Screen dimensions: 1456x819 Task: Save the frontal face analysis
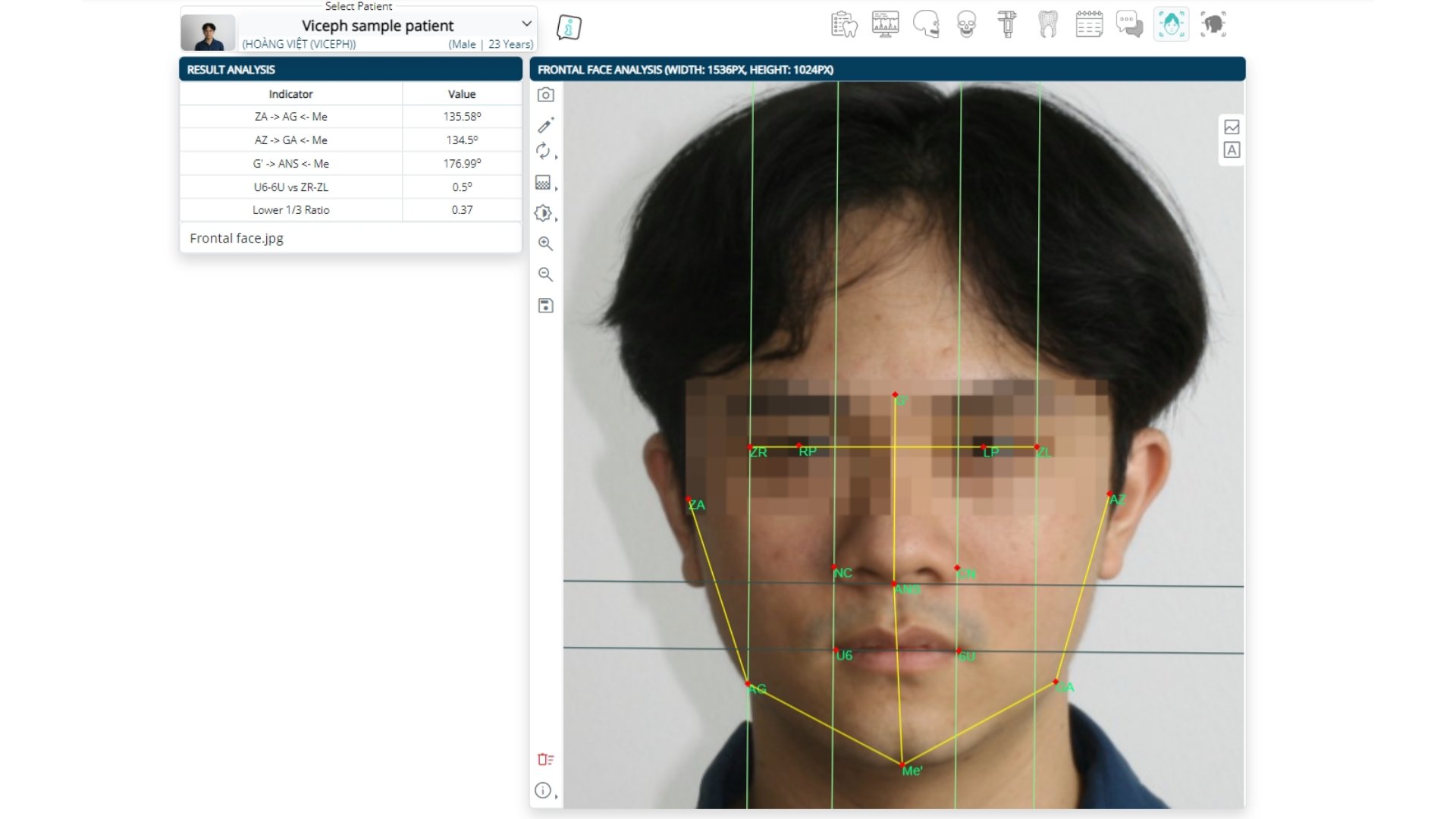tap(545, 306)
